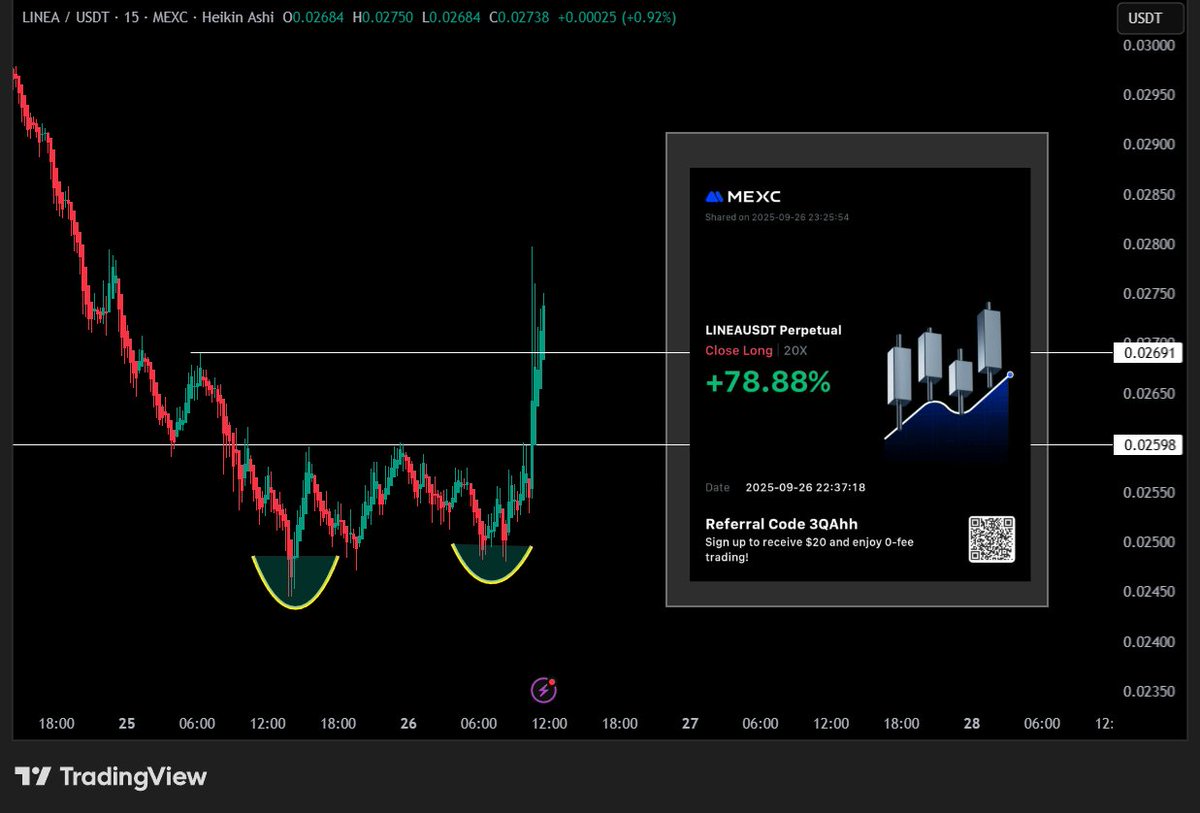
Task: Click the right yellow double-bottom arc drawing
Action: [x=491, y=564]
